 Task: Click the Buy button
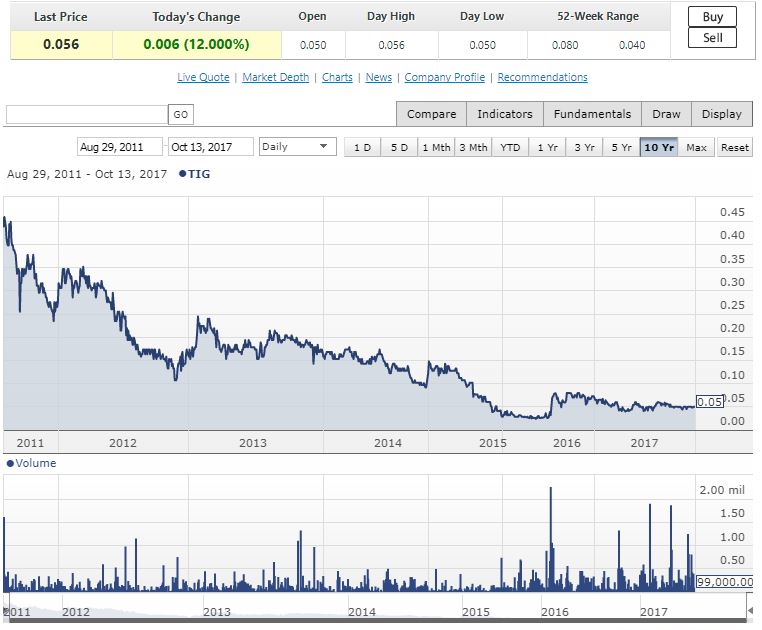coord(712,17)
